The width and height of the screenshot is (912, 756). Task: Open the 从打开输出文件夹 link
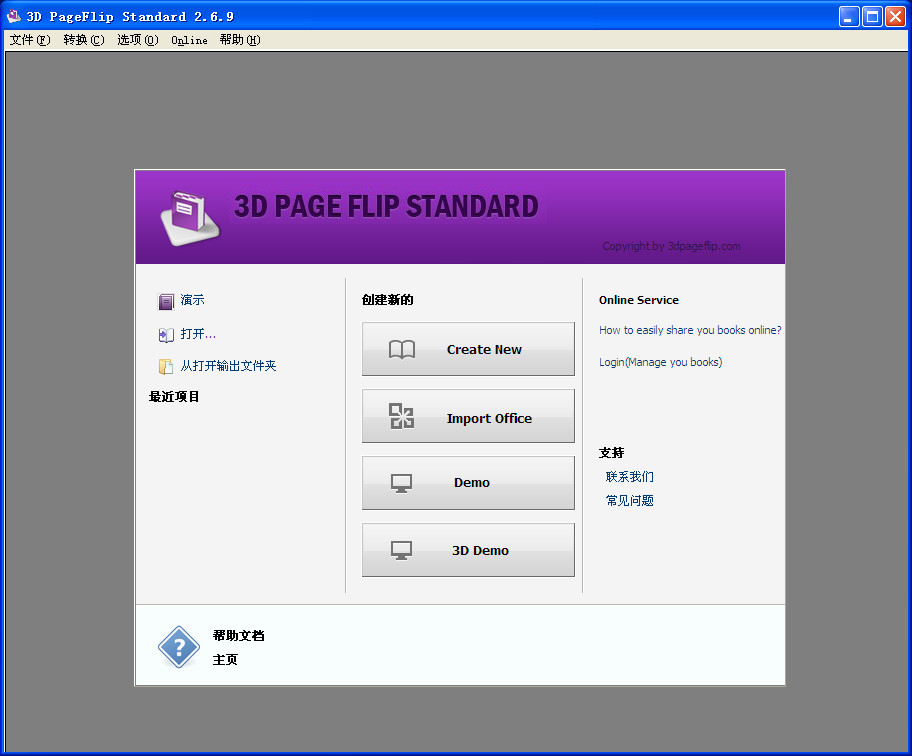point(228,366)
